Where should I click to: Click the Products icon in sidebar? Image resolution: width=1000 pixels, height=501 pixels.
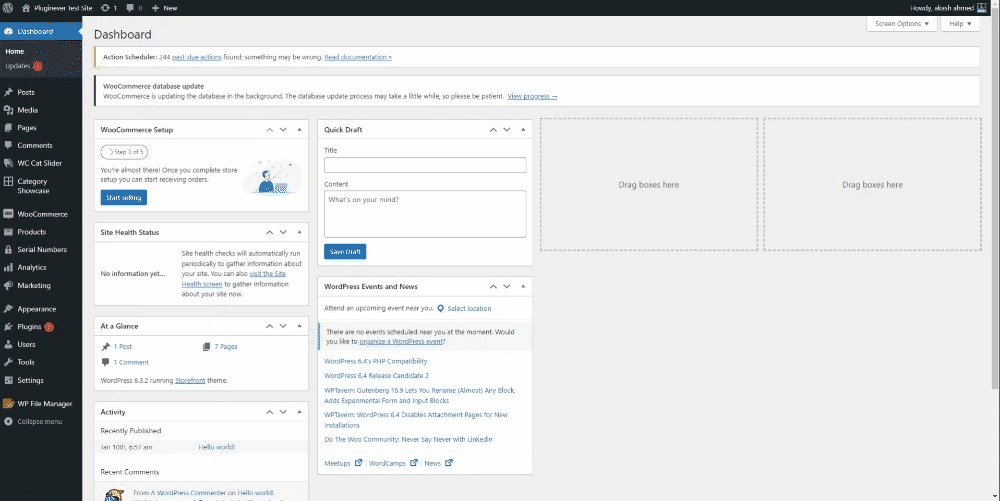click(x=8, y=232)
